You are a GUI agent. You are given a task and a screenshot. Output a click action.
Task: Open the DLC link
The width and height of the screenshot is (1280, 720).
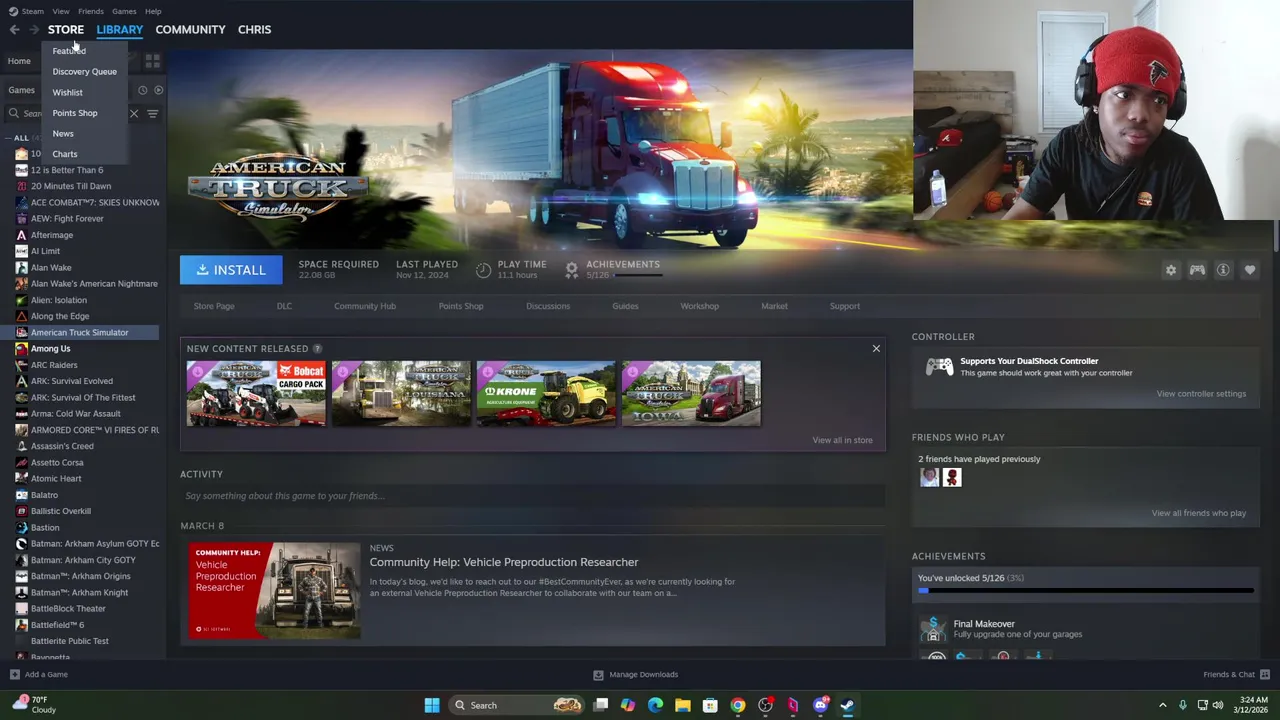coord(284,306)
